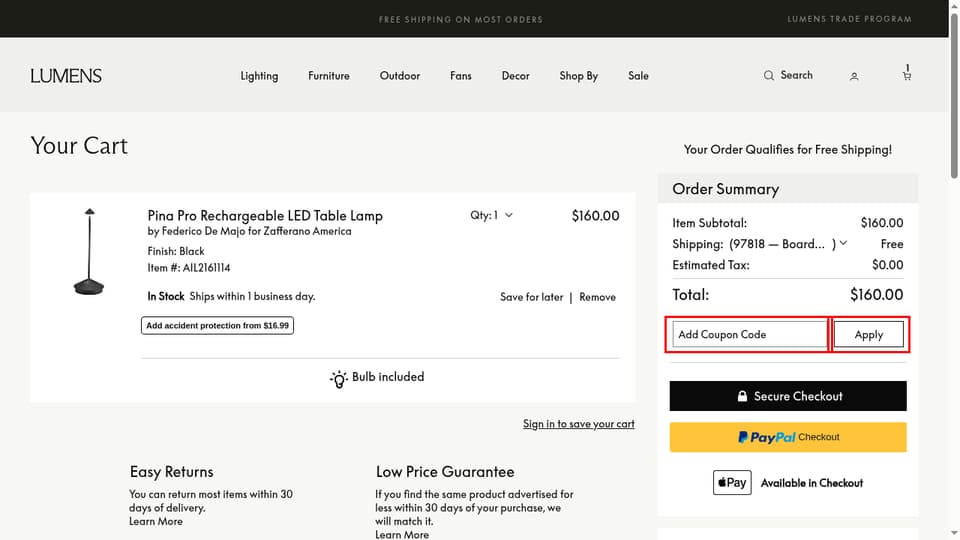960x540 pixels.
Task: Pay with PayPal Checkout
Action: pyautogui.click(x=788, y=437)
